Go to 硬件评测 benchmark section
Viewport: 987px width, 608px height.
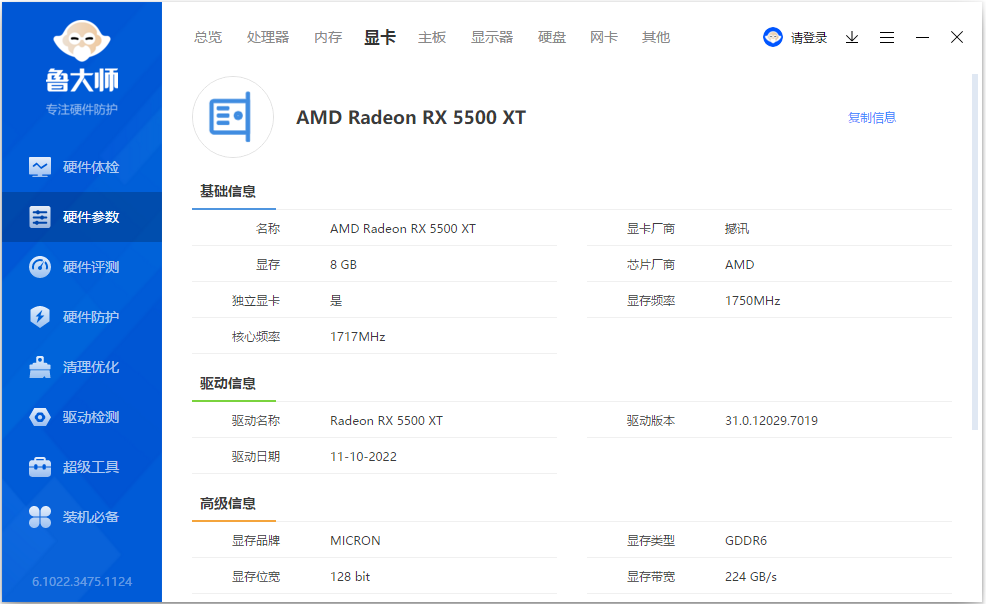click(82, 267)
